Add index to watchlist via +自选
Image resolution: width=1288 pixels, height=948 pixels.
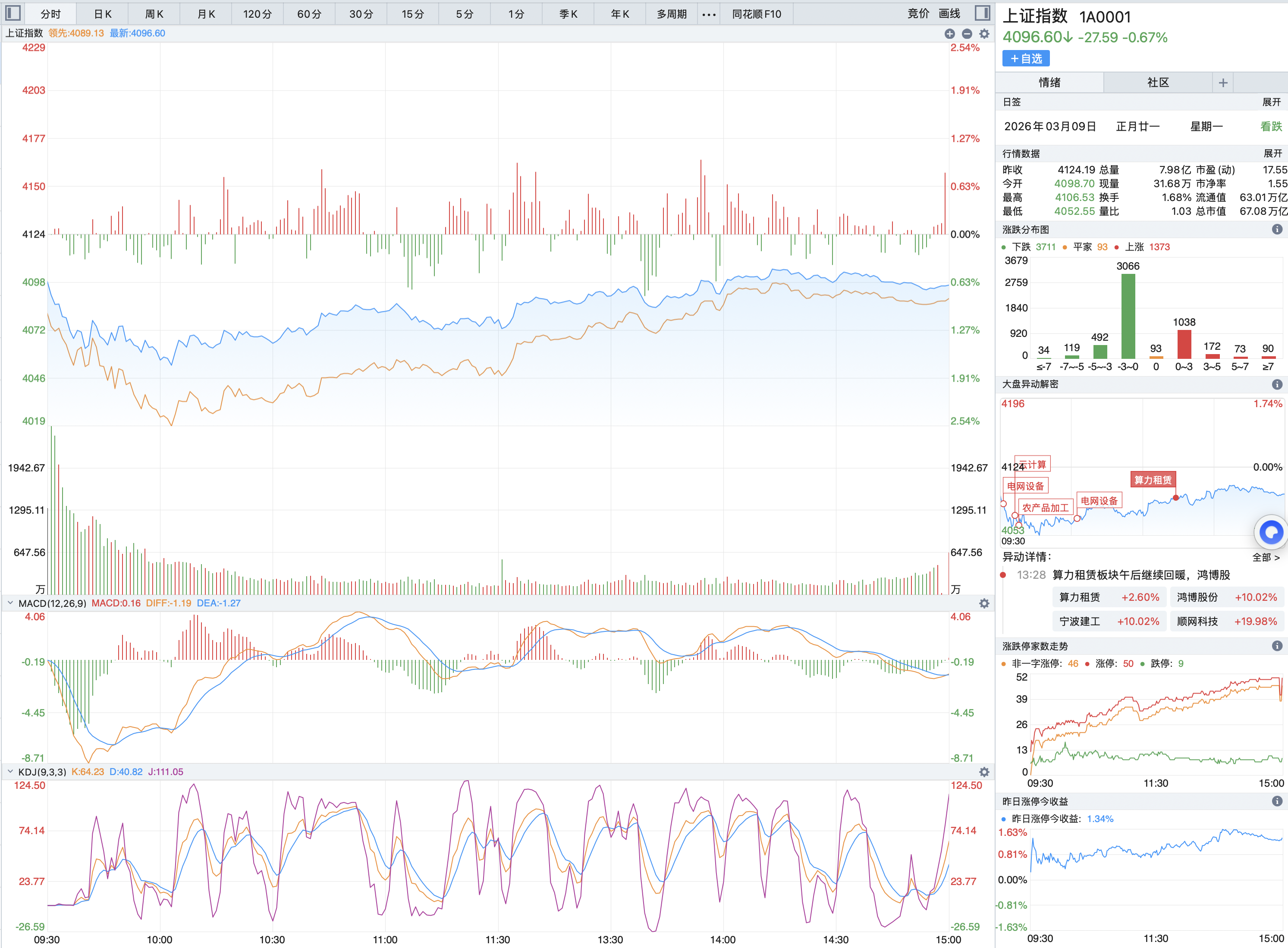pos(1026,59)
